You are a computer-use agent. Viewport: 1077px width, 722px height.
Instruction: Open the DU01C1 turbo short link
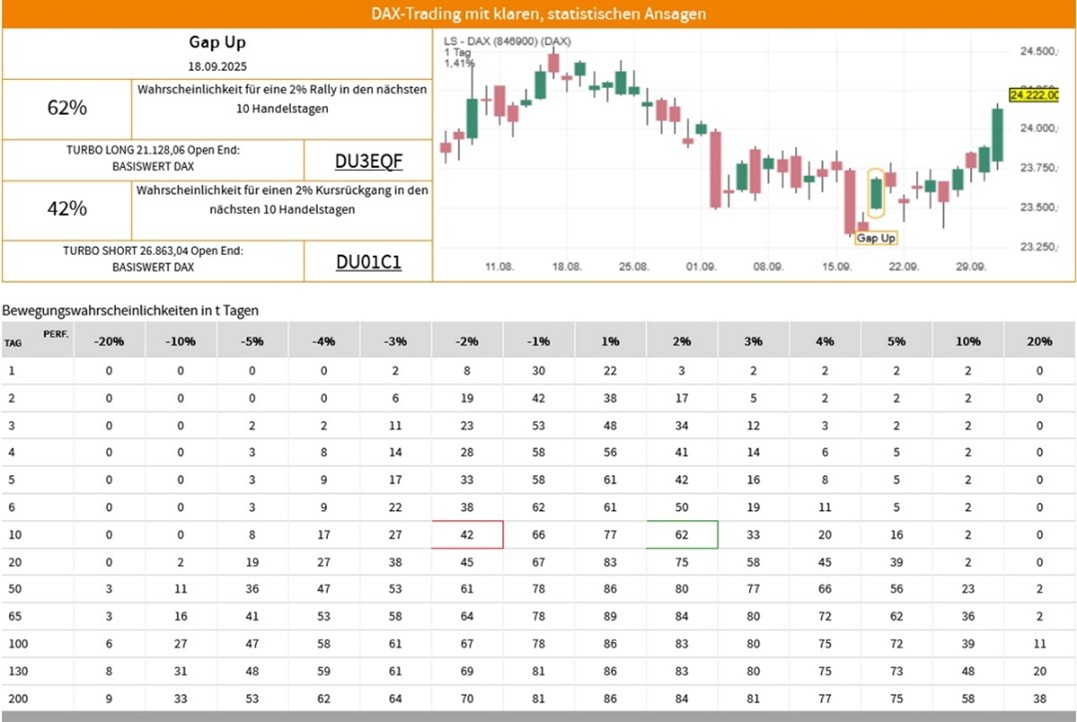coord(368,262)
